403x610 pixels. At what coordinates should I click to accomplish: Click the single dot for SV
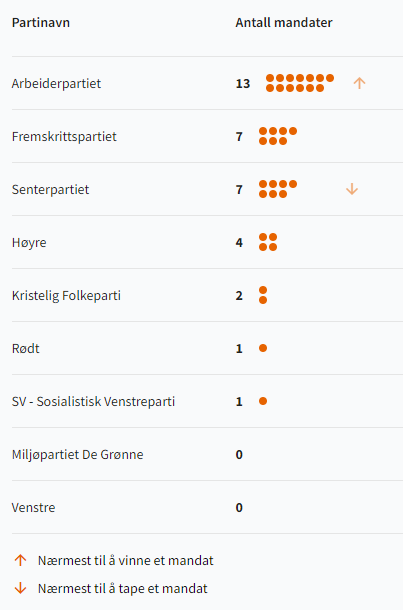point(263,401)
